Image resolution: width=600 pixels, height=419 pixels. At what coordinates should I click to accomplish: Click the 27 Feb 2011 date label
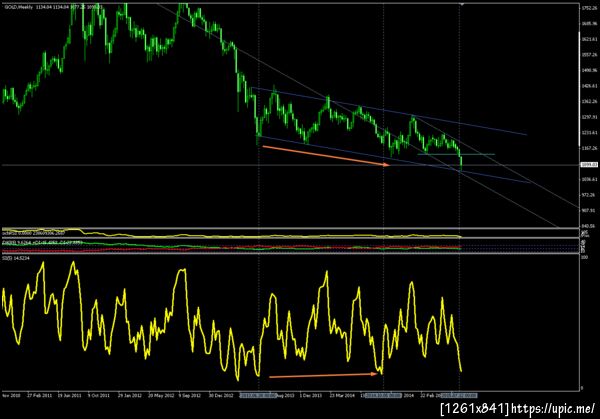pos(39,395)
